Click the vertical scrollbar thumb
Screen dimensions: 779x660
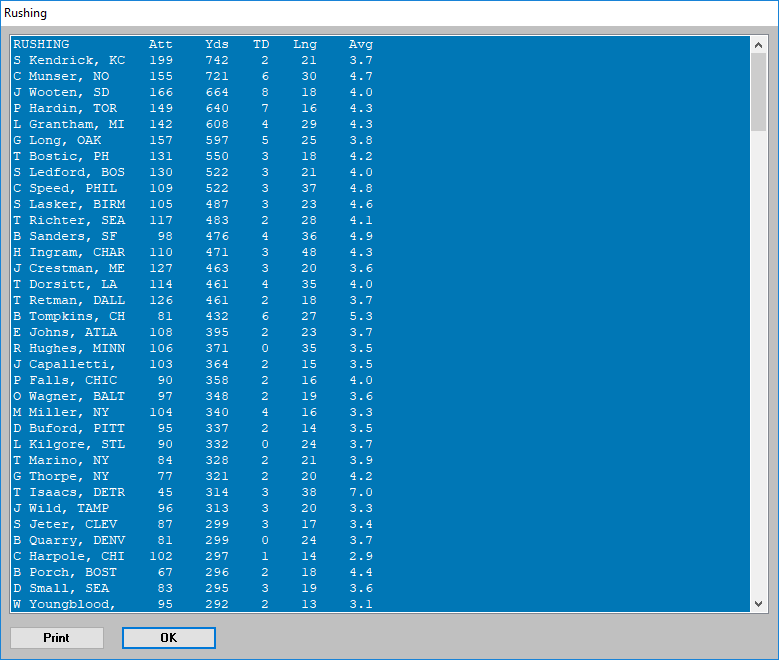click(759, 92)
